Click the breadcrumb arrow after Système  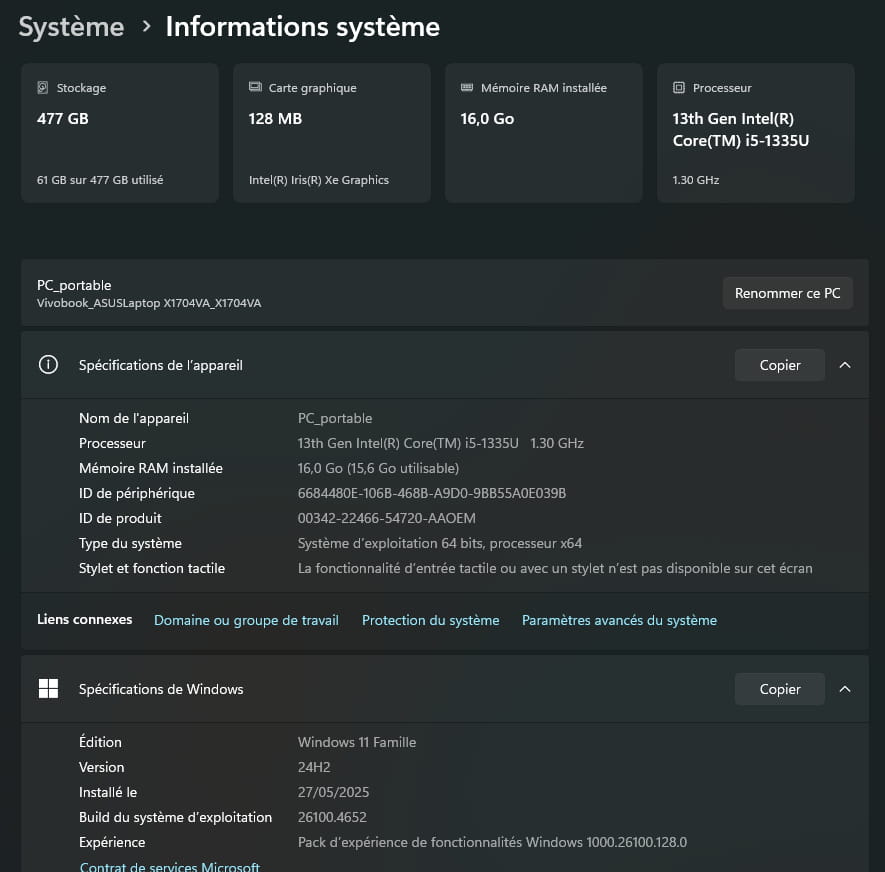click(146, 26)
